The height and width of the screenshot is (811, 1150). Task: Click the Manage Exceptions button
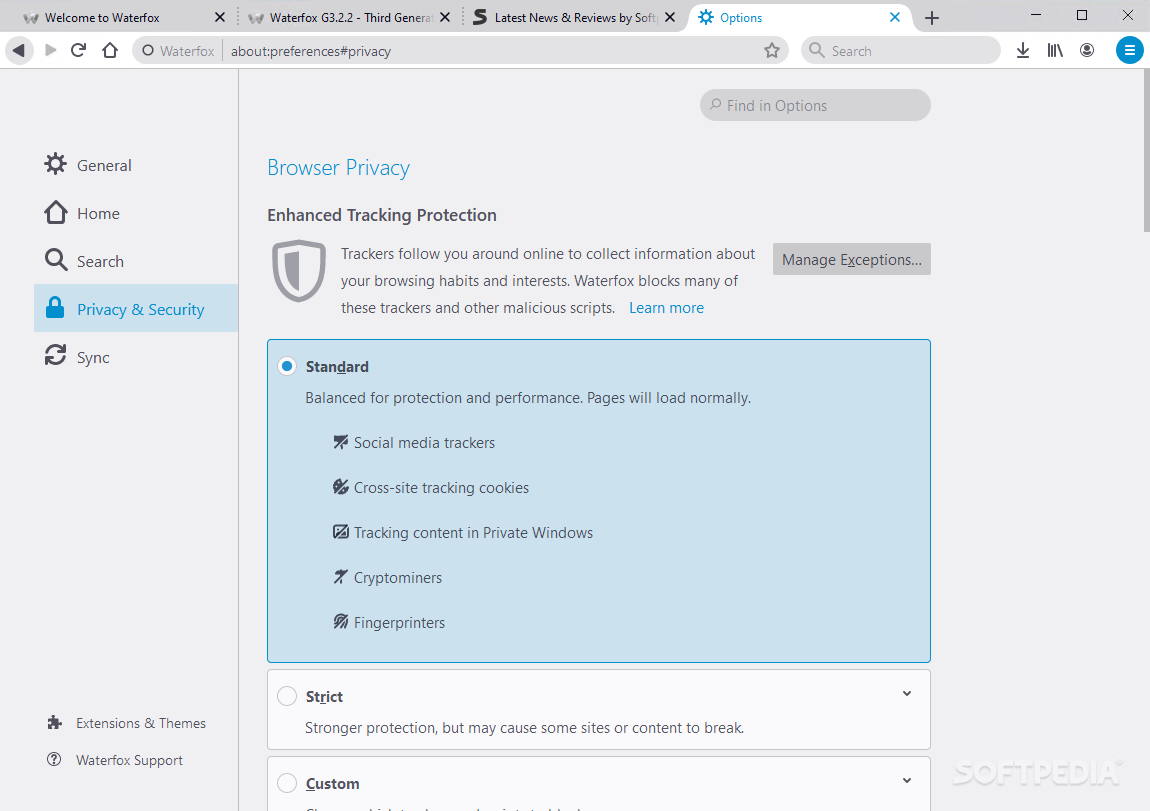(851, 260)
